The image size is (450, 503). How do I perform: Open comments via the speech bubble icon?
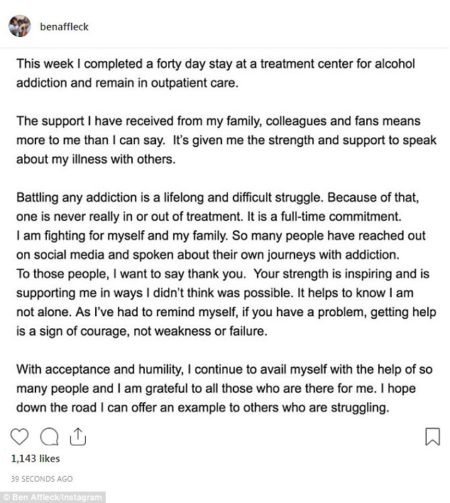[x=49, y=437]
